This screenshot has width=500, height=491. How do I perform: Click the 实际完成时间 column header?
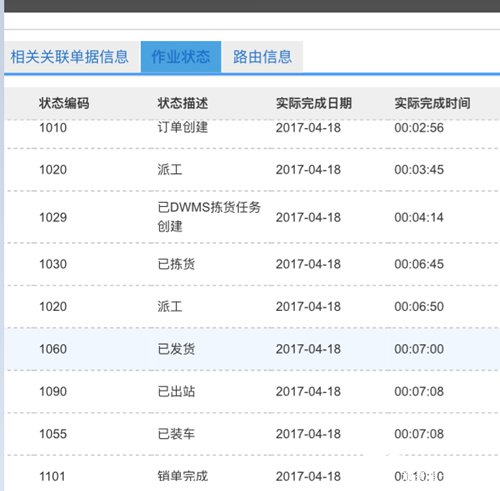pyautogui.click(x=432, y=103)
